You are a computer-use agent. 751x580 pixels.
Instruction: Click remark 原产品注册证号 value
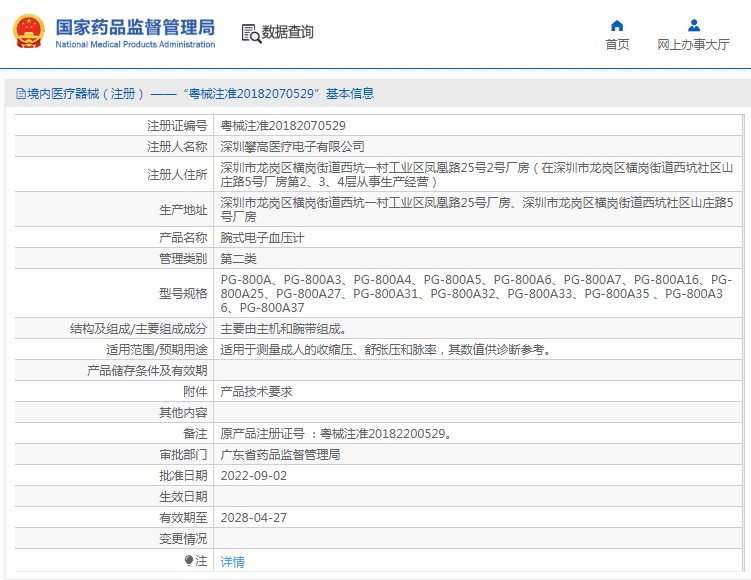(x=335, y=434)
